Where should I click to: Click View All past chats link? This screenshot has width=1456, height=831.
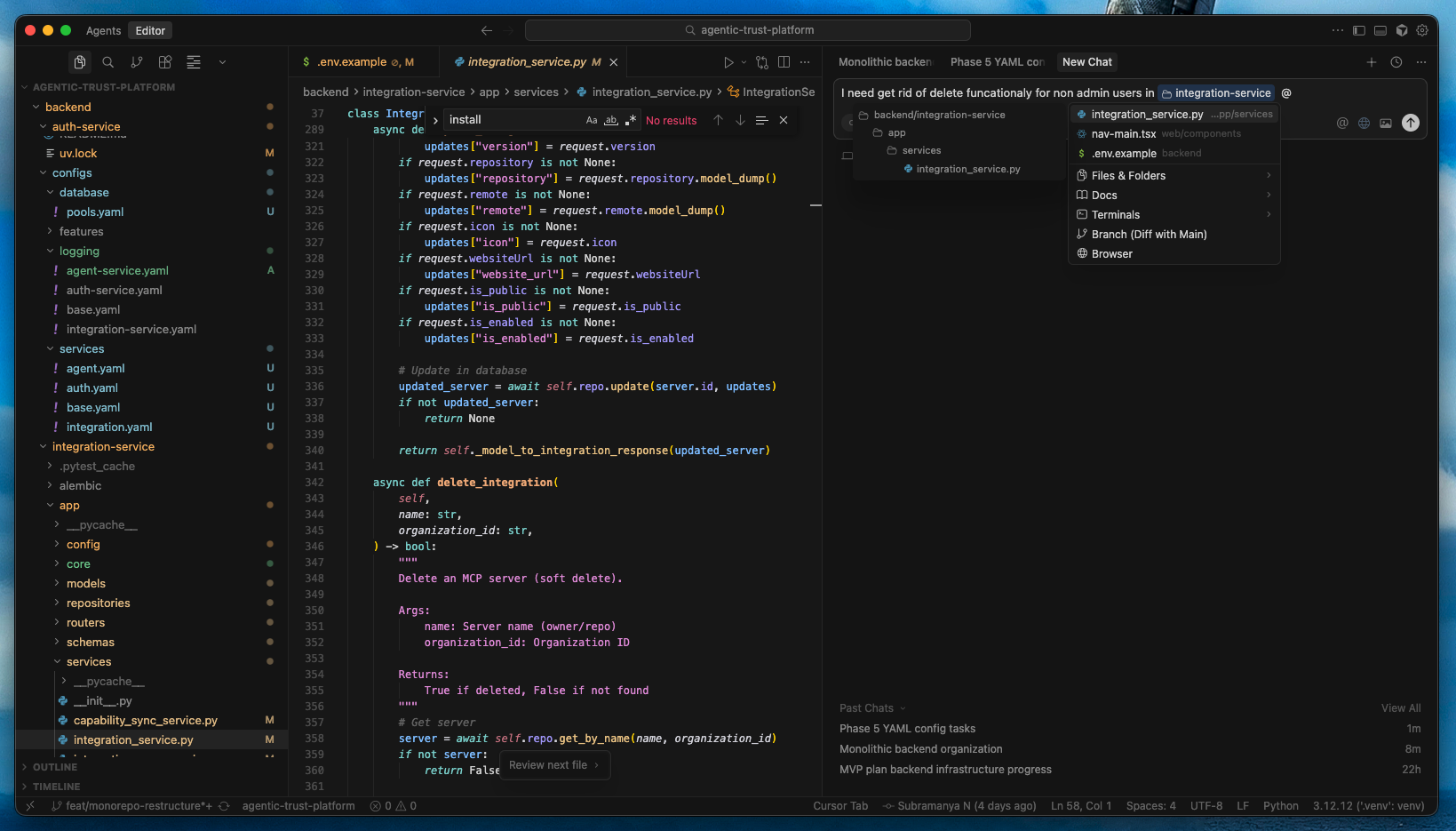1400,707
